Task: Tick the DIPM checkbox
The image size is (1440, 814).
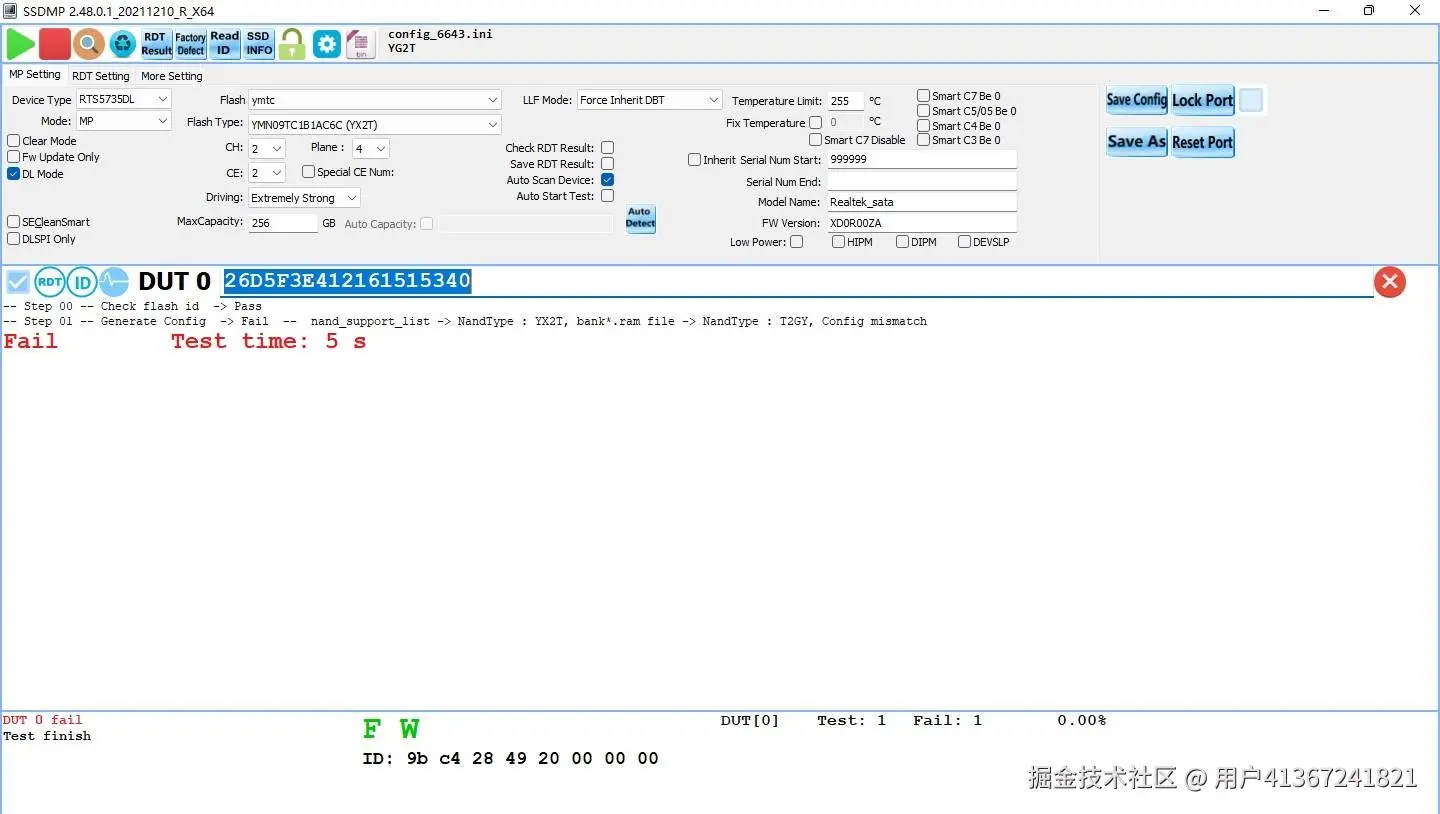Action: pos(902,242)
